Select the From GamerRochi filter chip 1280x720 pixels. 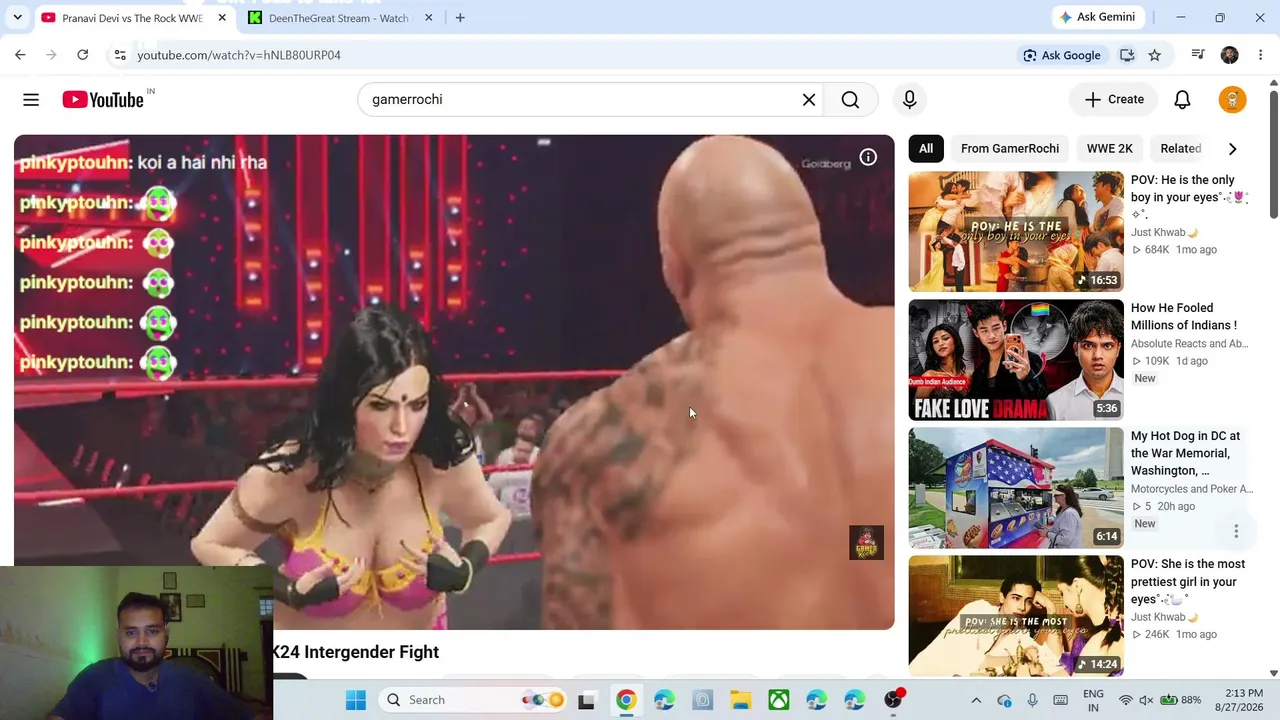tap(1010, 148)
